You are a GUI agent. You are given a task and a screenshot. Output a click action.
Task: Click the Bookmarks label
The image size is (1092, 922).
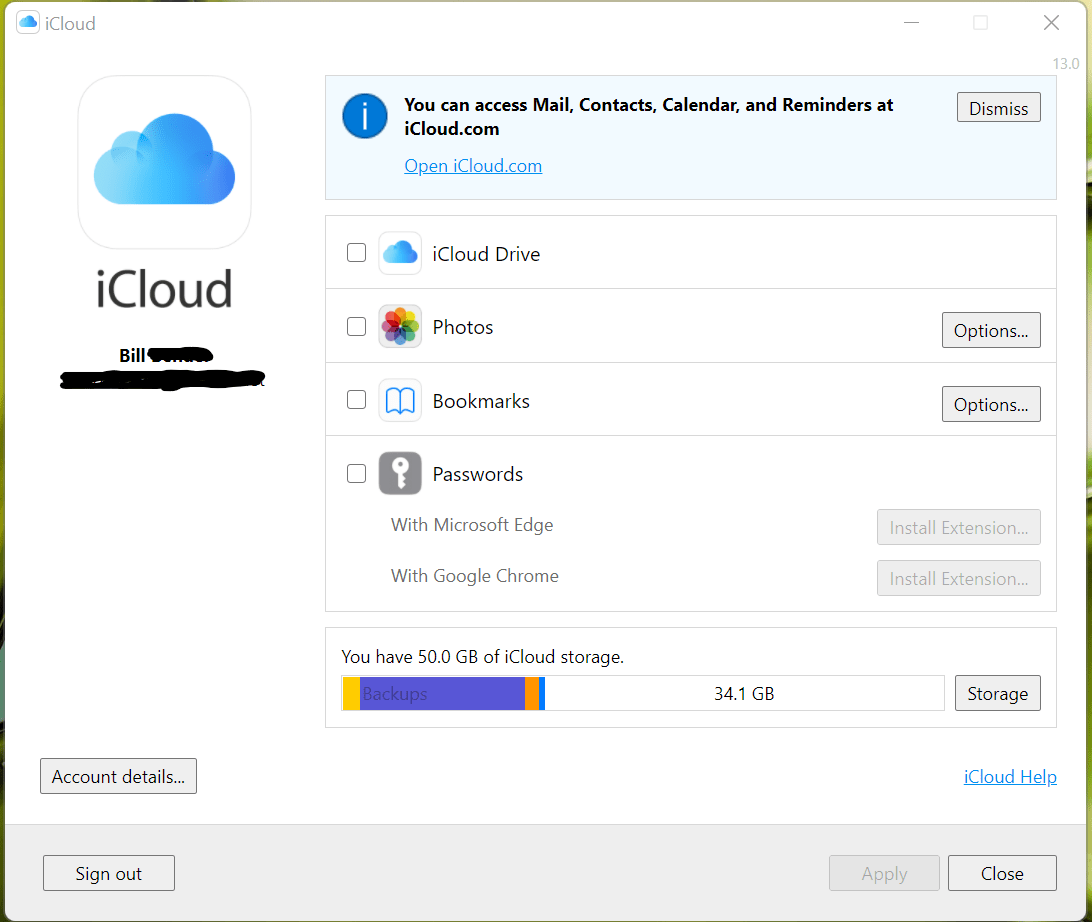coord(481,401)
